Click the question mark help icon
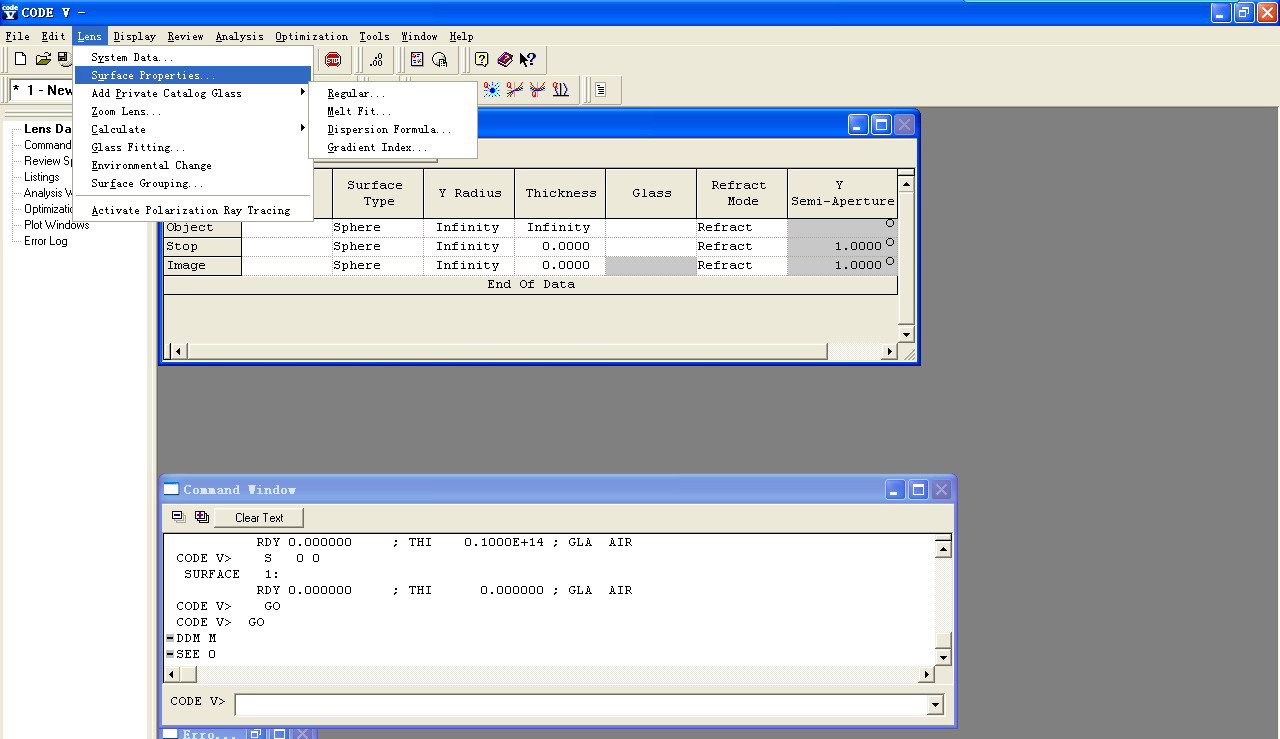 481,60
